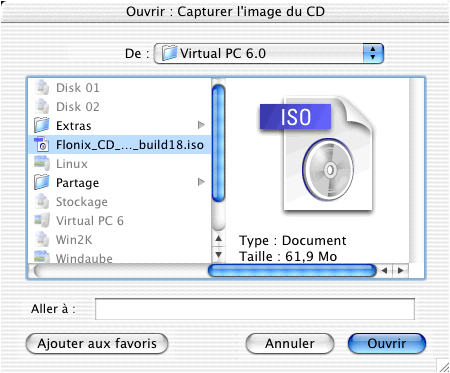450x373 pixels.
Task: Select the Partage folder name
Action: 77,183
